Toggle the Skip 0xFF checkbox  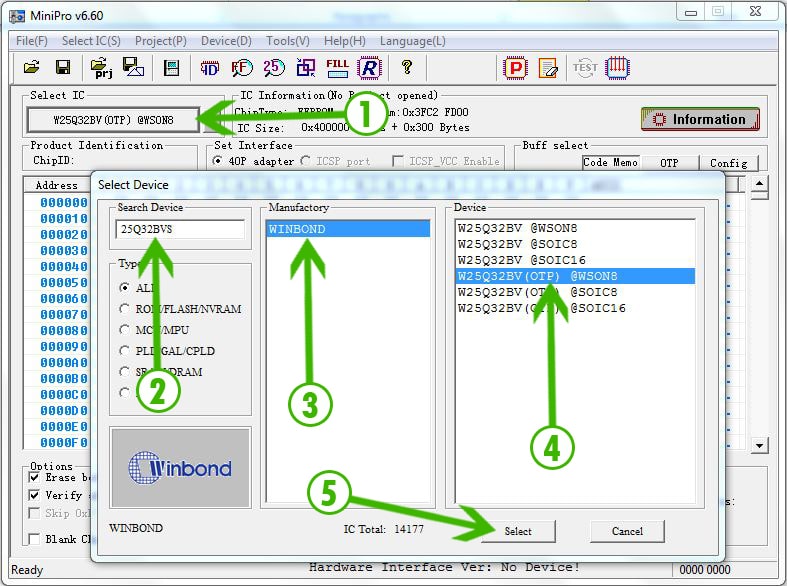tap(34, 513)
